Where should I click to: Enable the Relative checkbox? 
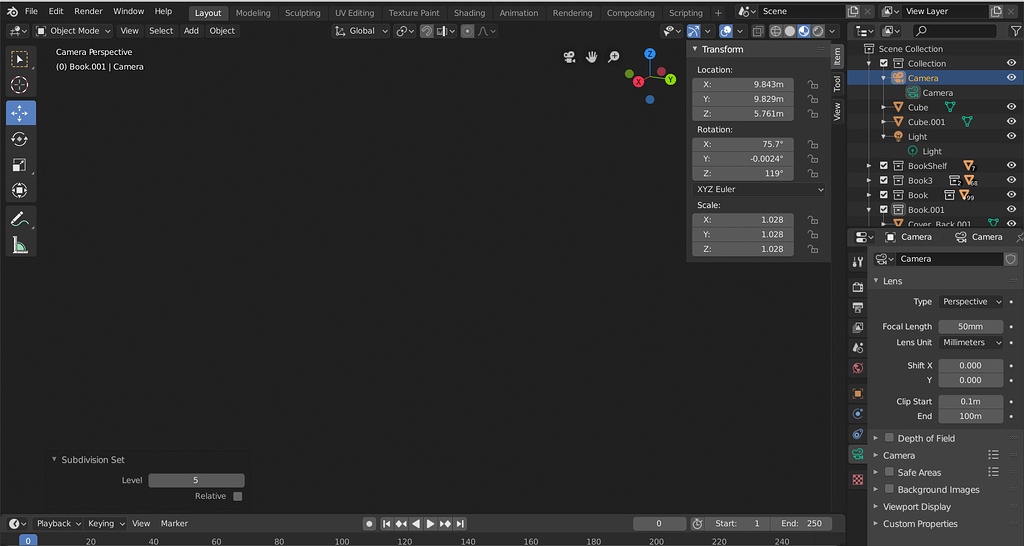tap(238, 496)
